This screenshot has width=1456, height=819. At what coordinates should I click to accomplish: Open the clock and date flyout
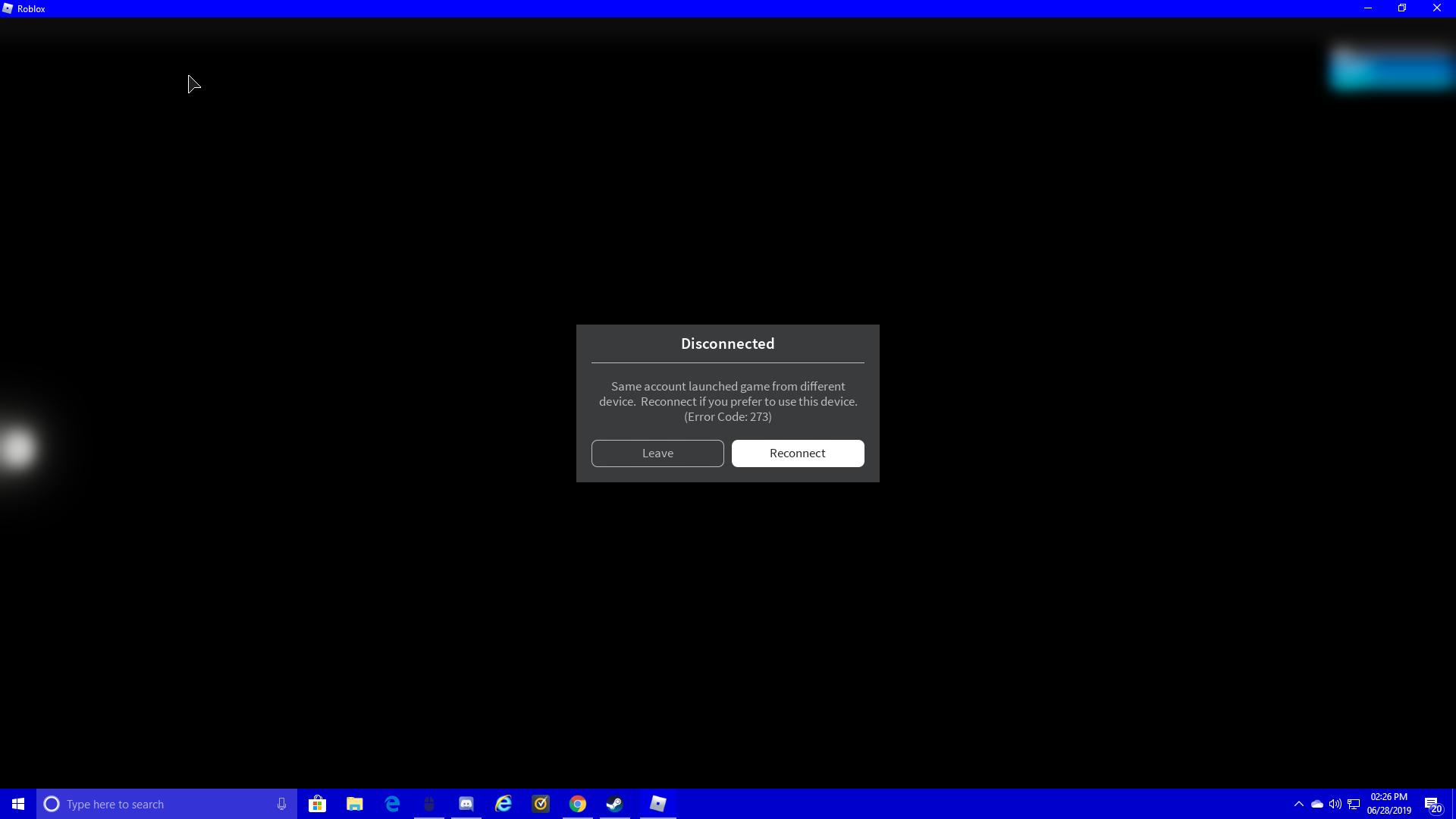point(1389,804)
